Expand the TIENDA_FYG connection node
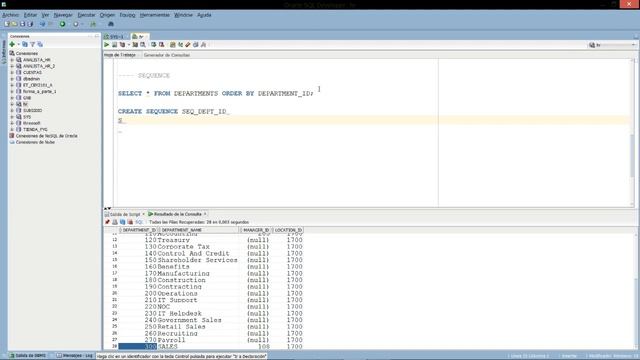This screenshot has height=360, width=640. 12,129
